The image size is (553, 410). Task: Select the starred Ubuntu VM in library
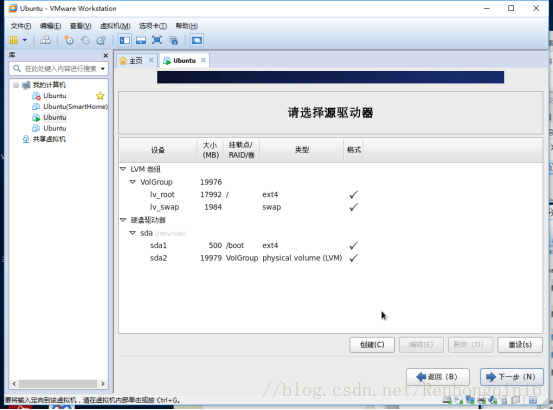(54, 96)
